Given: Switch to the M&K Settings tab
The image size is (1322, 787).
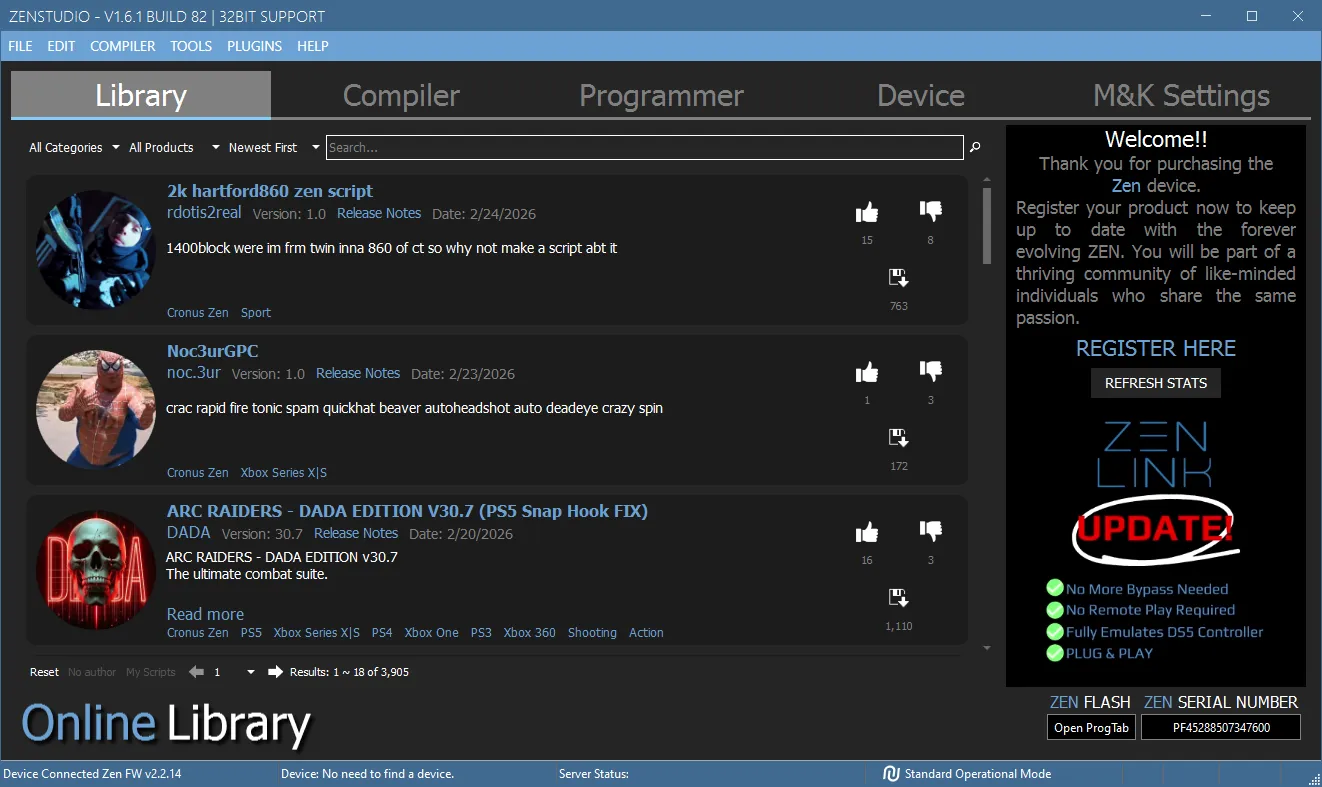Looking at the screenshot, I should pyautogui.click(x=1181, y=95).
